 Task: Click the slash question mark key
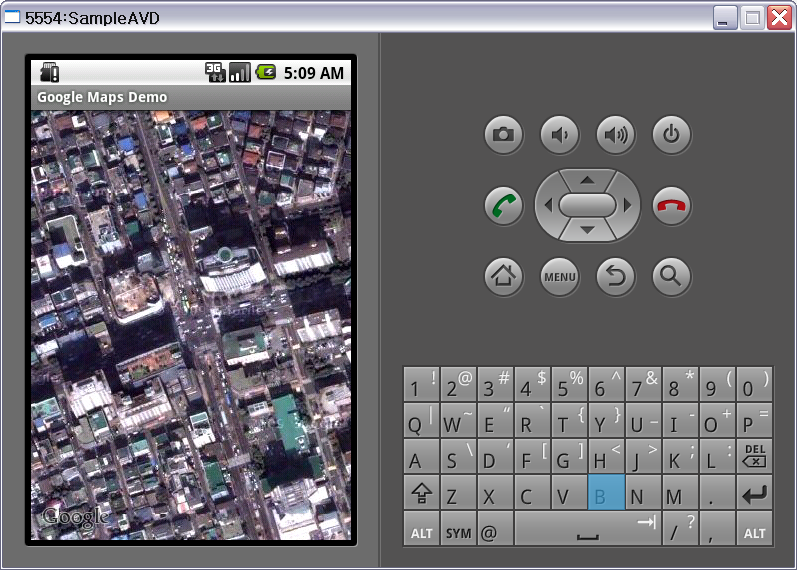click(x=681, y=528)
